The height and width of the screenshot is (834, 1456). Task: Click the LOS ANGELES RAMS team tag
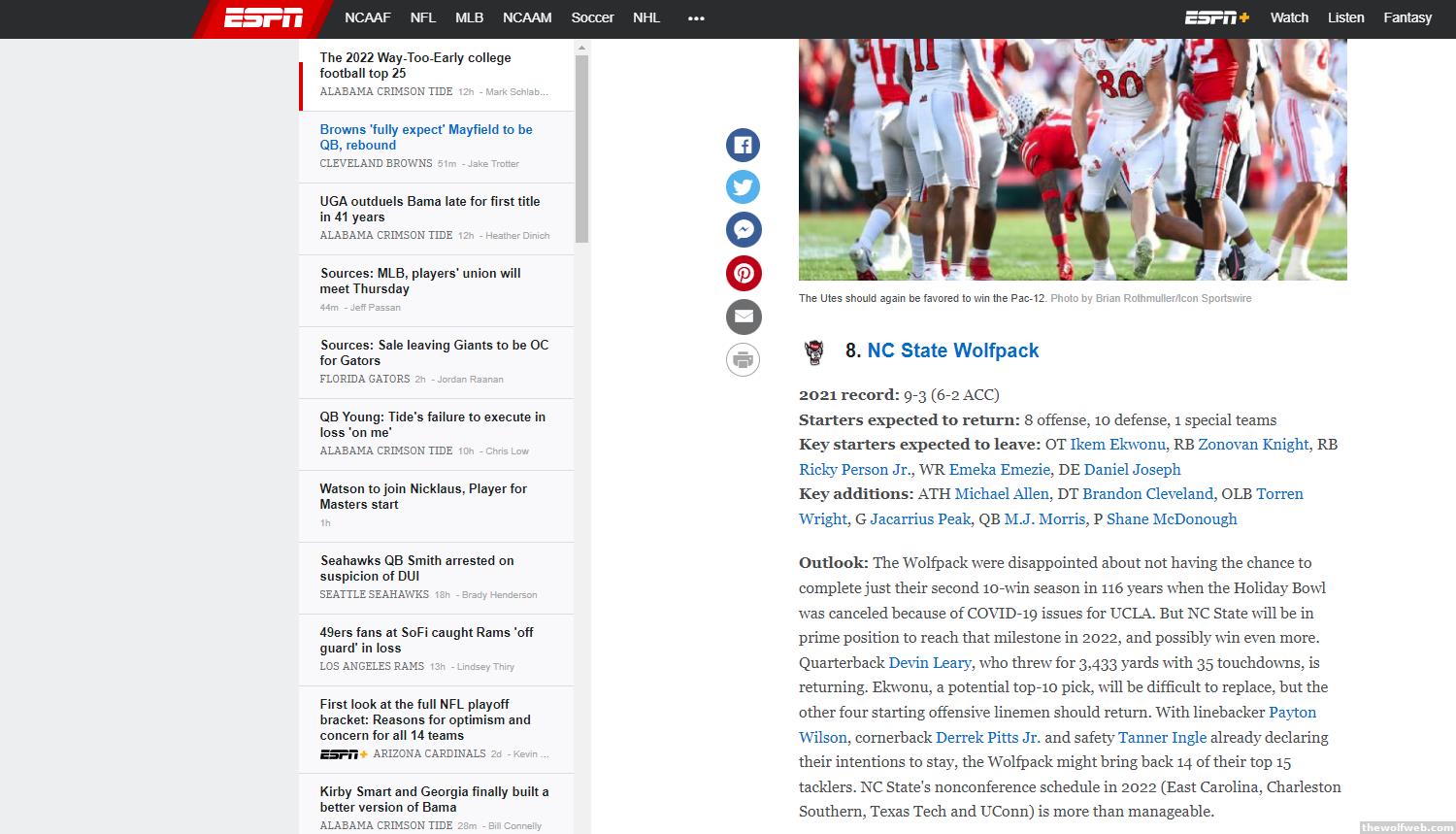tap(372, 666)
